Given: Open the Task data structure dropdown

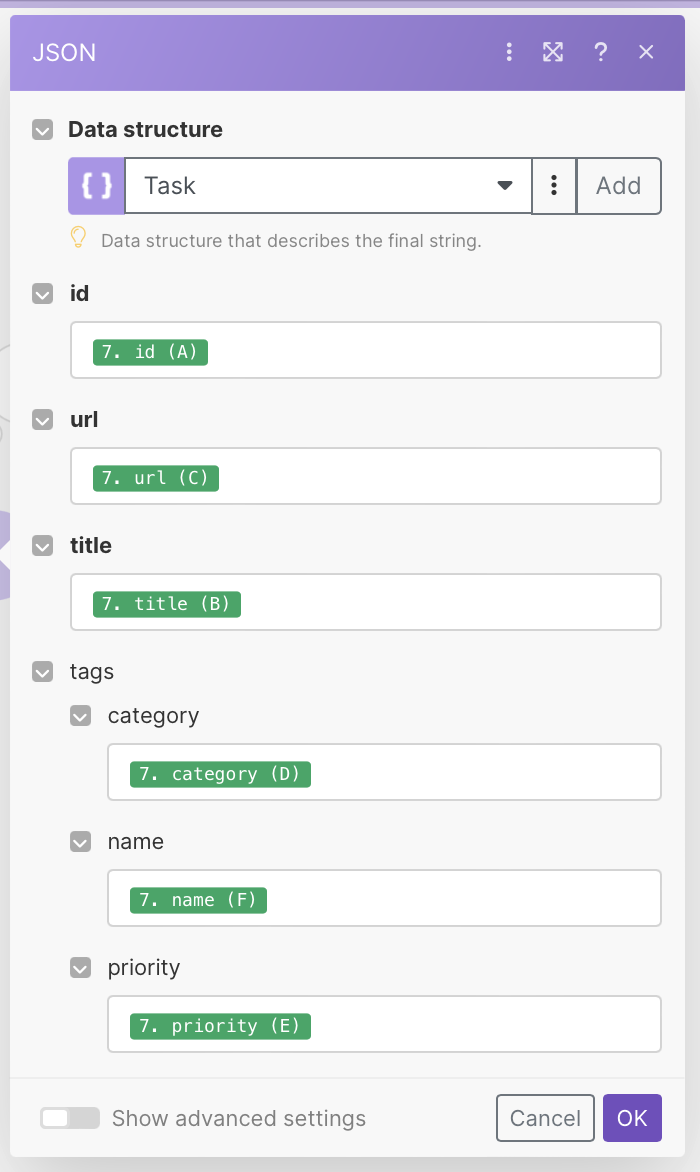Looking at the screenshot, I should pyautogui.click(x=328, y=185).
